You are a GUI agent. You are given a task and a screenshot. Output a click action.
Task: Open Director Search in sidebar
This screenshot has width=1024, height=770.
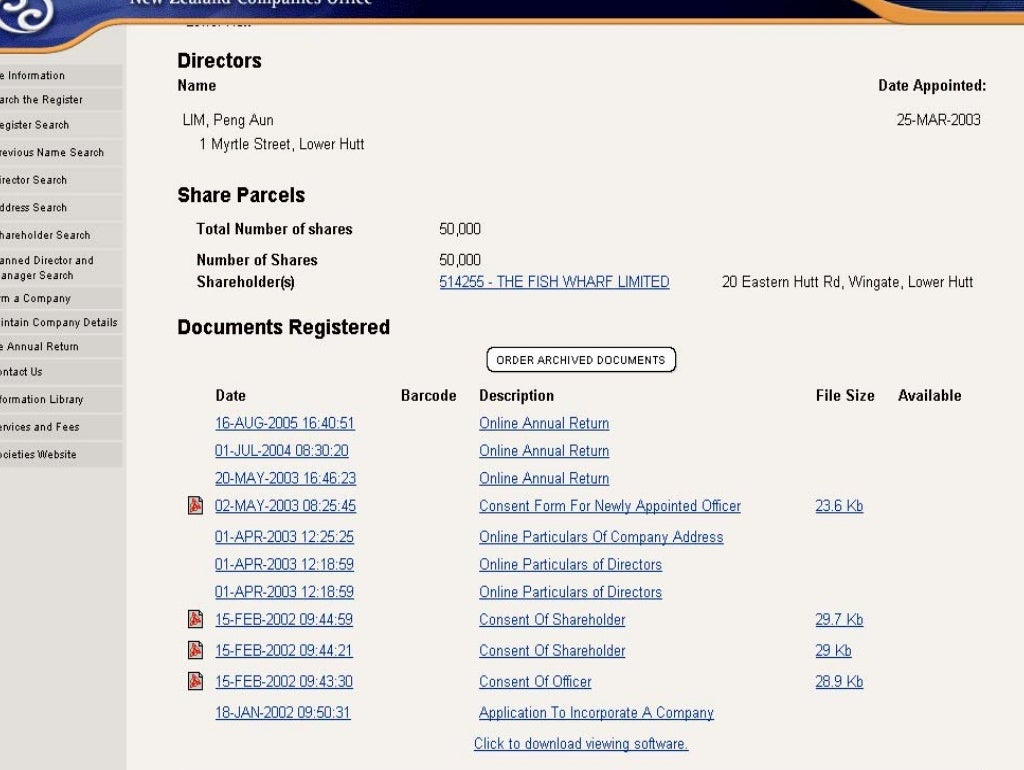click(x=61, y=180)
